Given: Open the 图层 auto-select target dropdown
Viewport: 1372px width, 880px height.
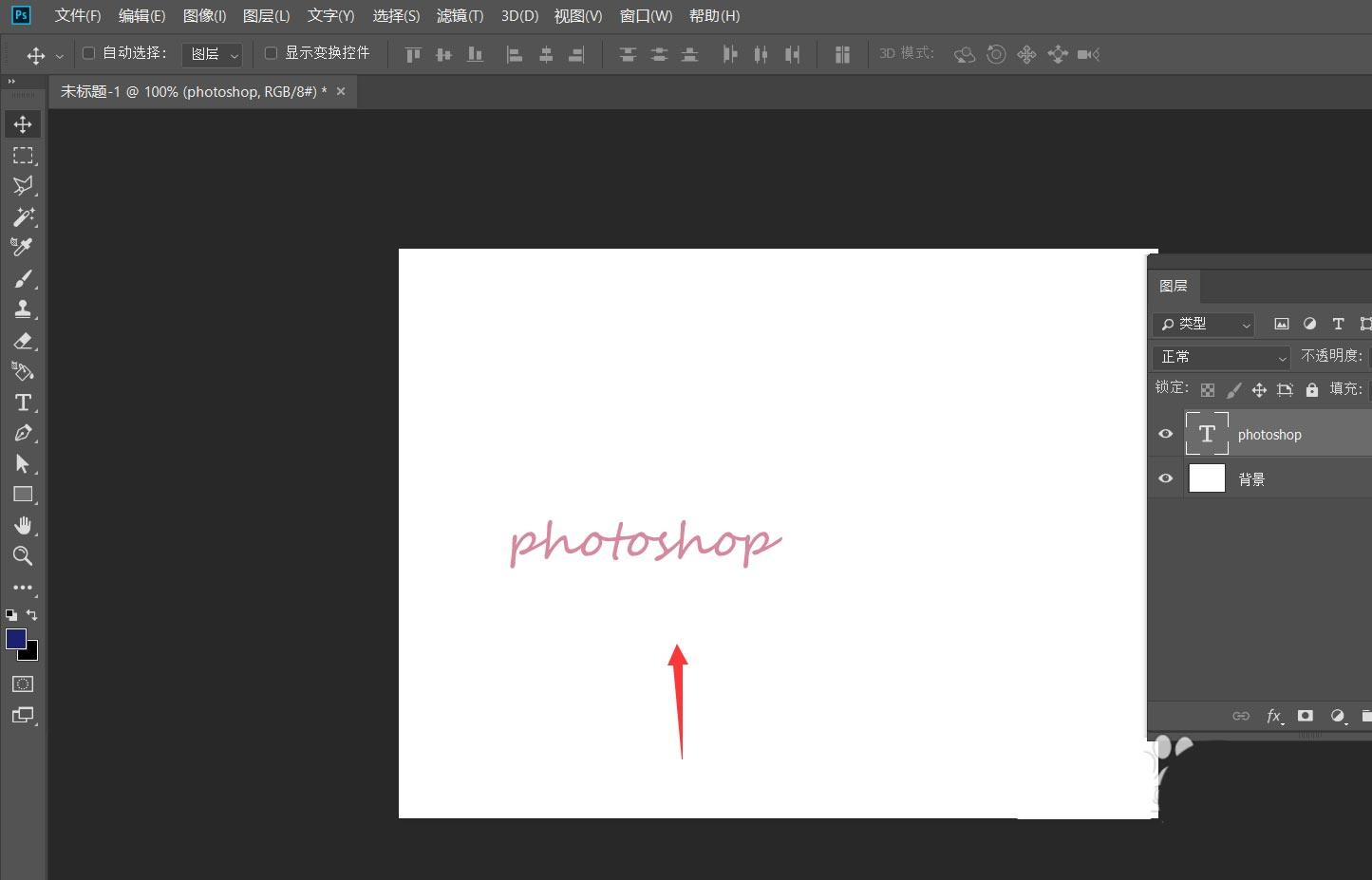Looking at the screenshot, I should pos(212,55).
